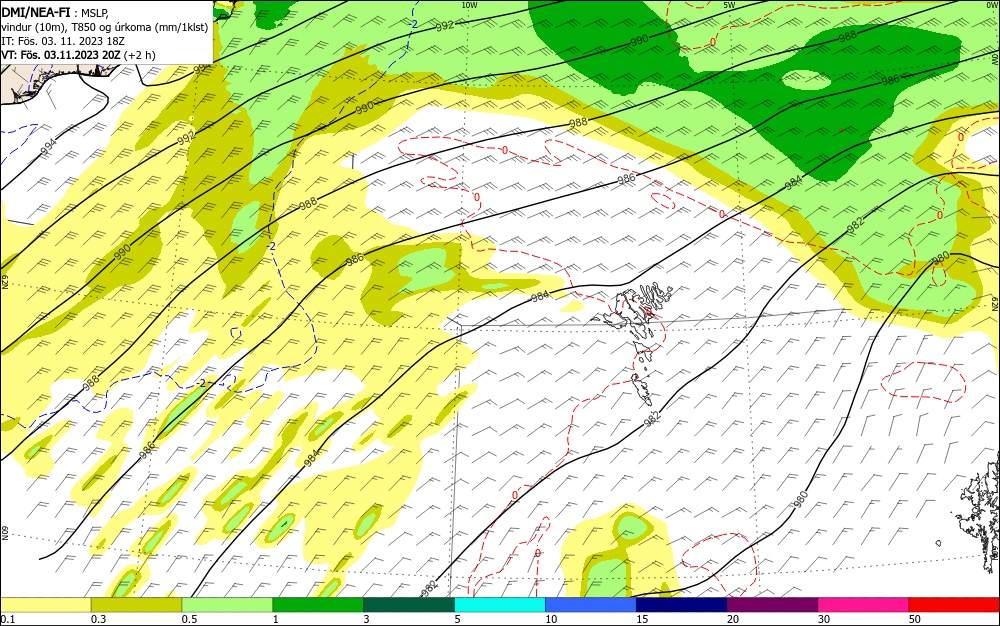Click the pink 30–50 legend swatch
The height and width of the screenshot is (626, 1000).
863,605
